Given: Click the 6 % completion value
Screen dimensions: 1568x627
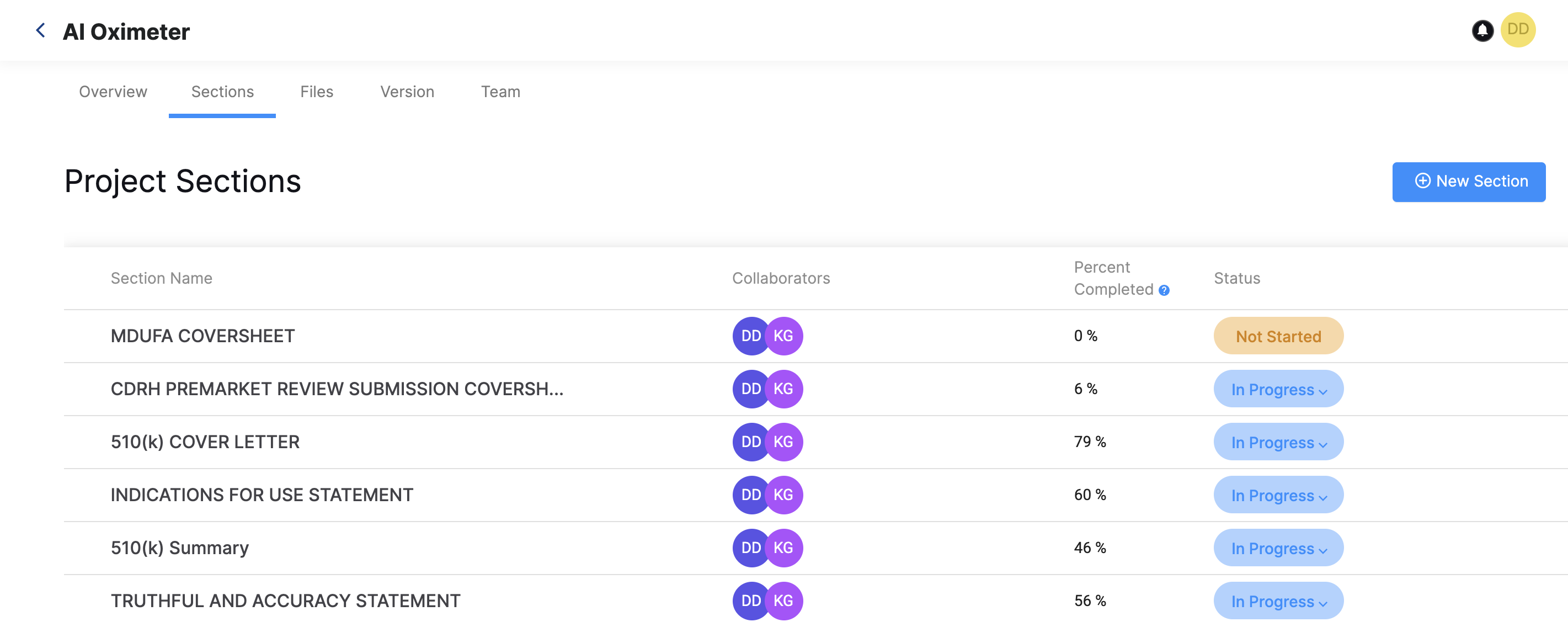Looking at the screenshot, I should pyautogui.click(x=1085, y=389).
